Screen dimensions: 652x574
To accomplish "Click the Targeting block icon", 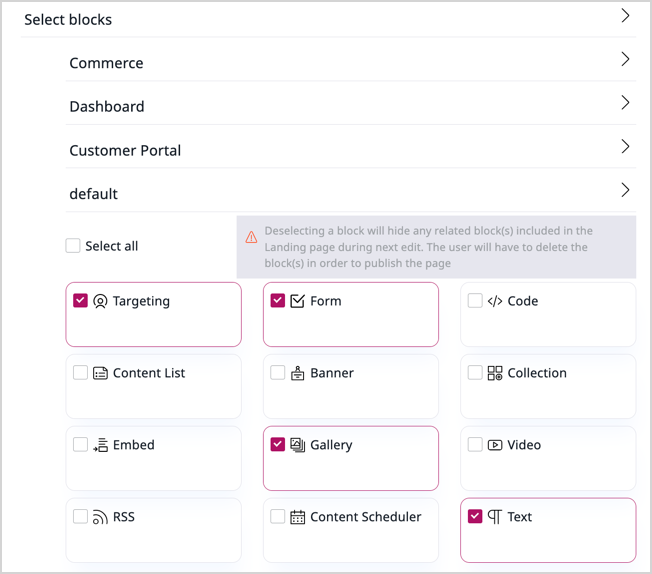I will click(x=100, y=301).
